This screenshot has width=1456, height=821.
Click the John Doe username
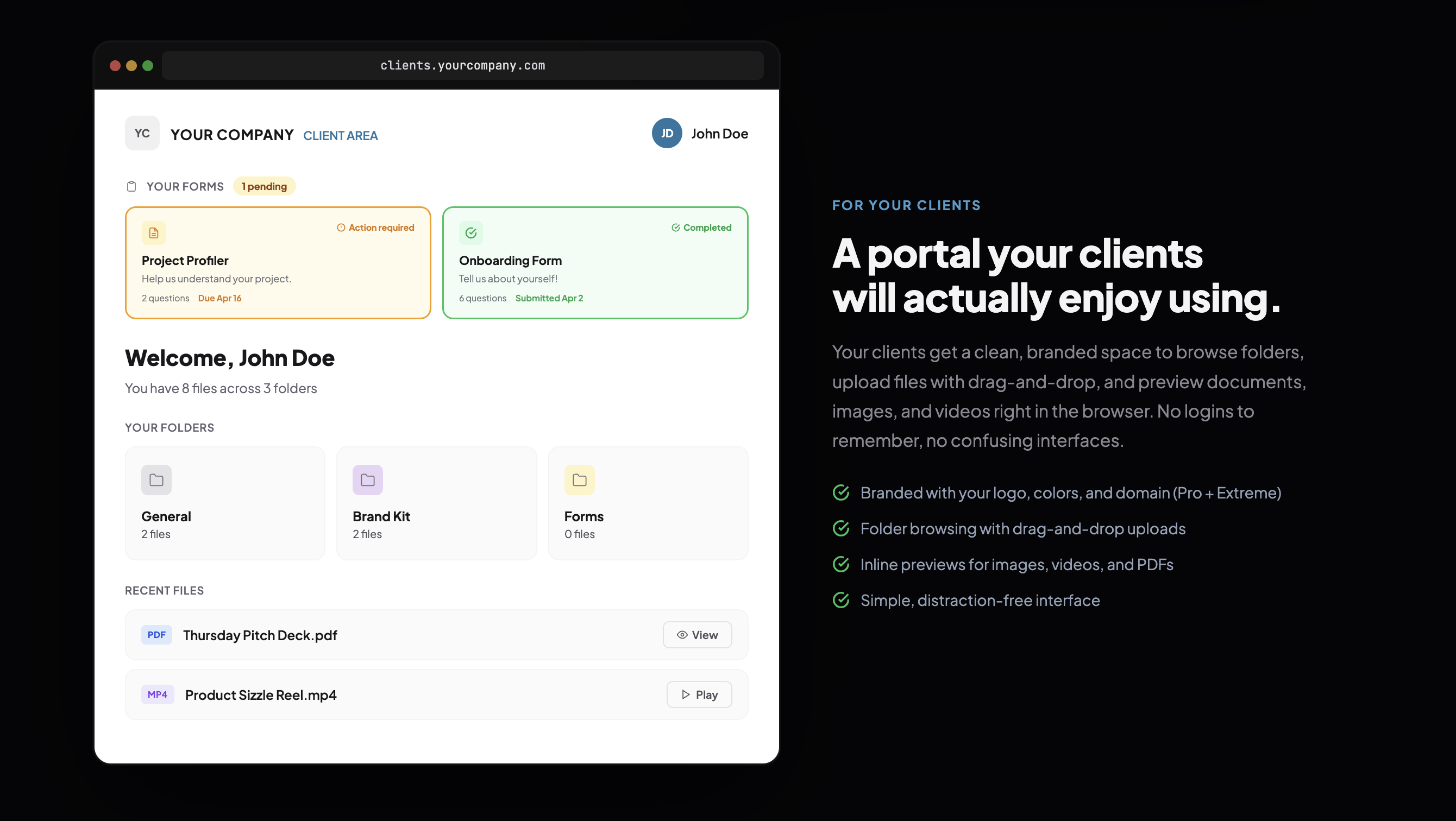click(719, 134)
